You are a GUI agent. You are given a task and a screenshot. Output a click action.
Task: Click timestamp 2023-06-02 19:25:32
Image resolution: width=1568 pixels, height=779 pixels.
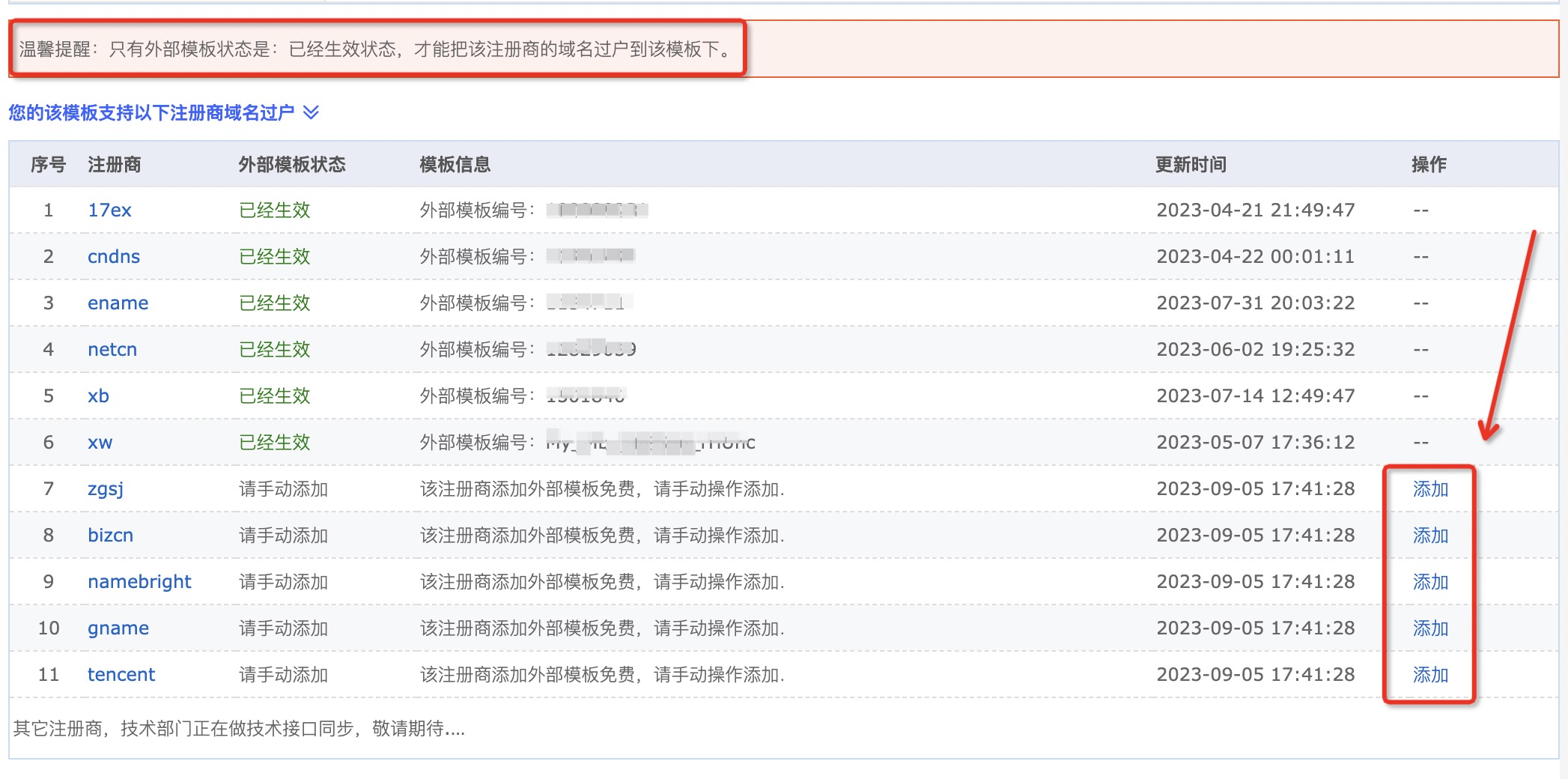coord(1256,350)
